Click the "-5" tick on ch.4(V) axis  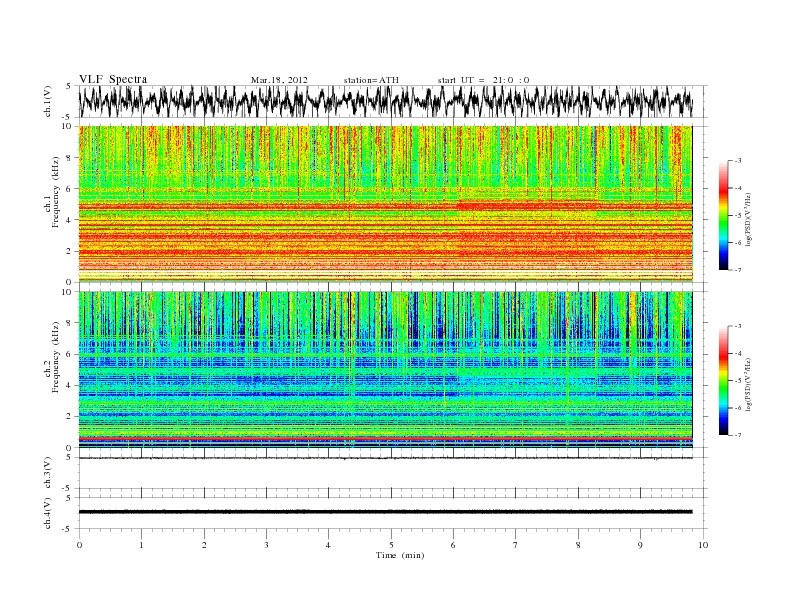pos(68,529)
